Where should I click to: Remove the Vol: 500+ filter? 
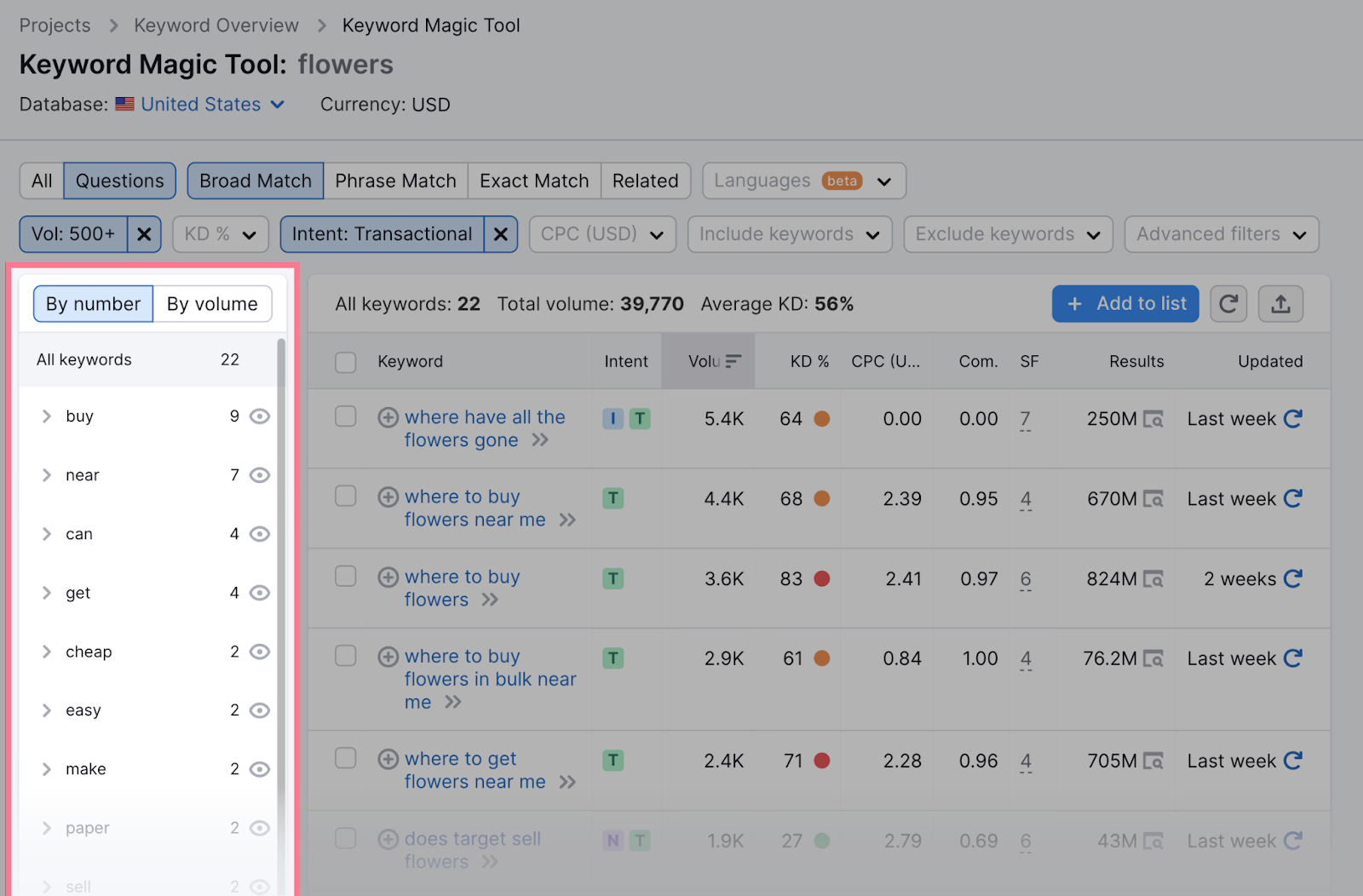[144, 234]
